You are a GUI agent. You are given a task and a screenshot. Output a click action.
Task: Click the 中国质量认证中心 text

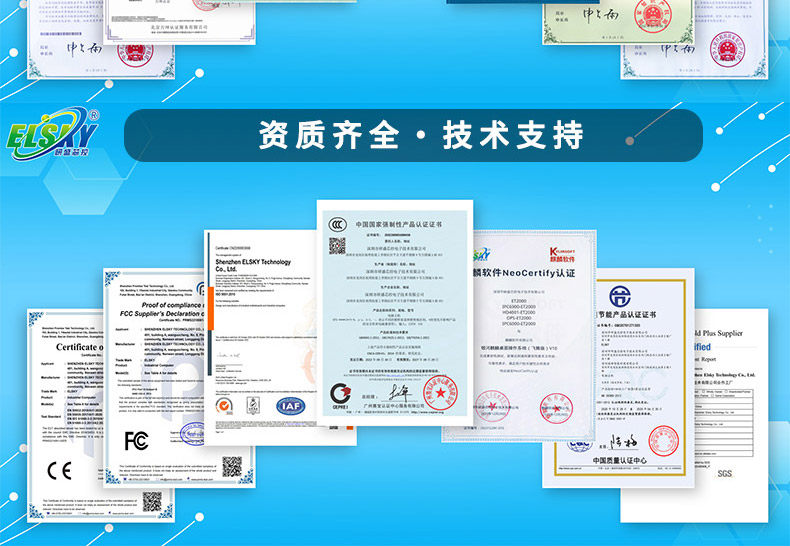619,460
